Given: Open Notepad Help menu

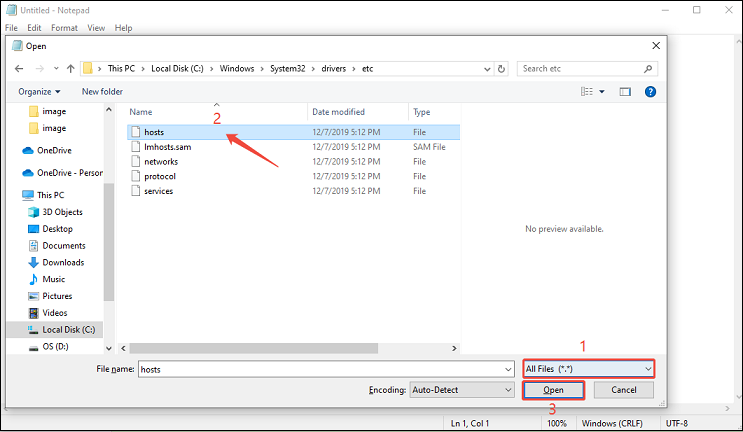Looking at the screenshot, I should 123,28.
